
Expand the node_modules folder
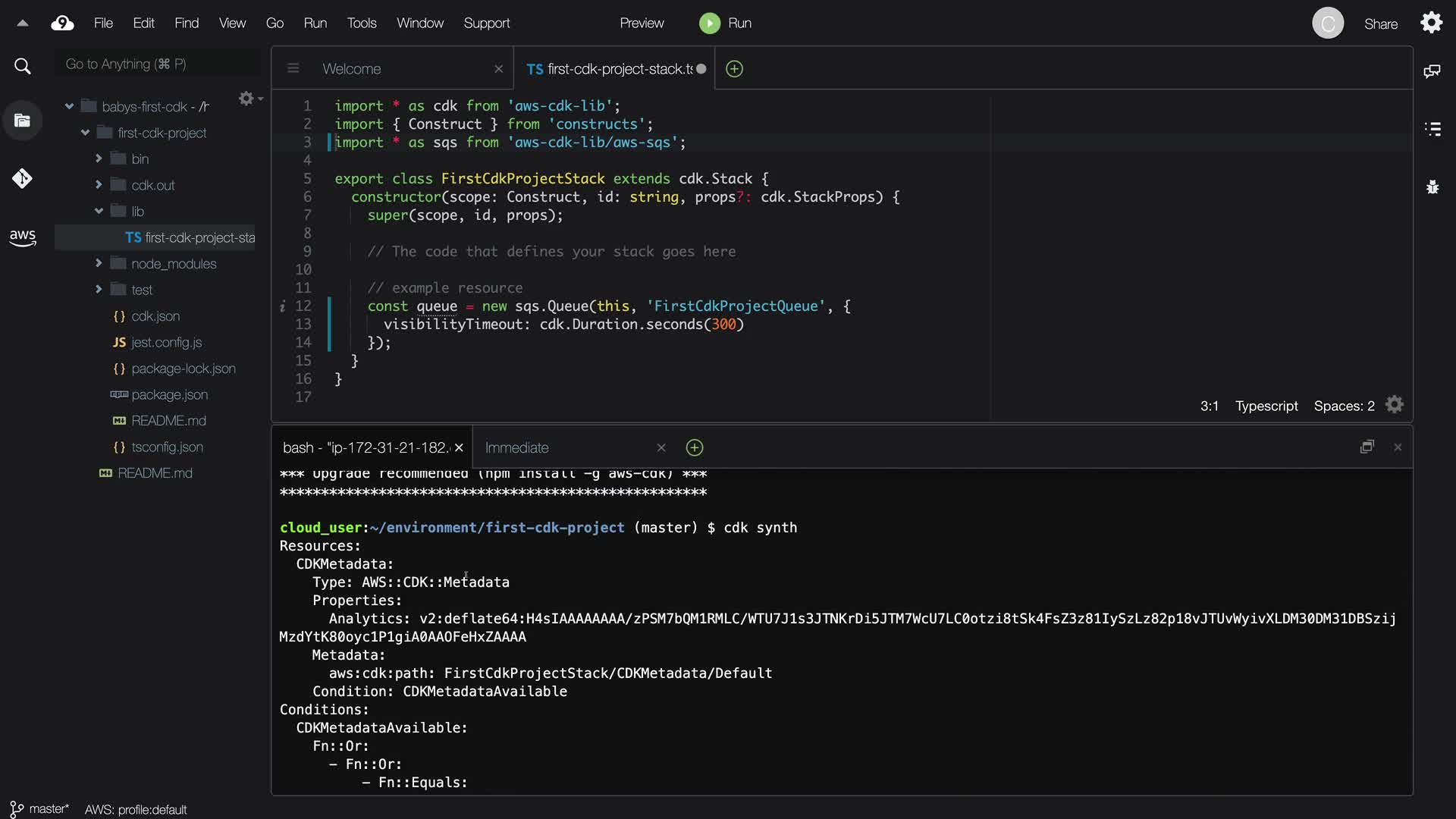[99, 264]
